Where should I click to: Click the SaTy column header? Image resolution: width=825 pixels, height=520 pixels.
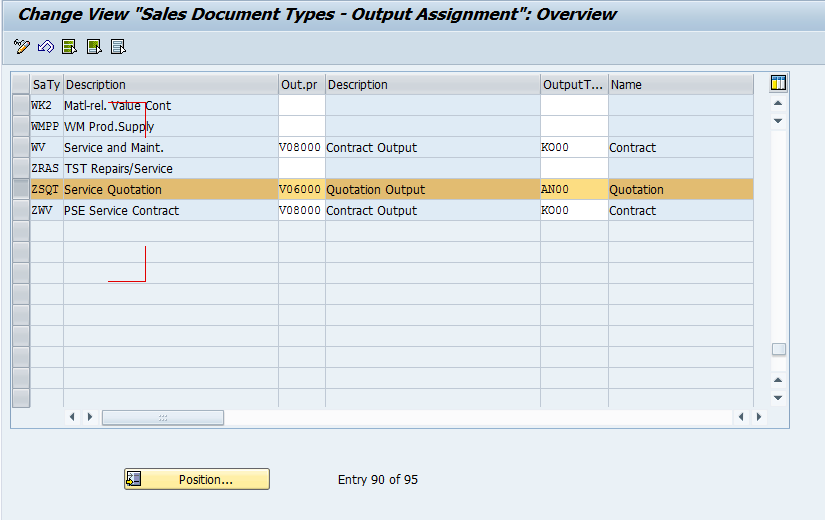pos(46,84)
